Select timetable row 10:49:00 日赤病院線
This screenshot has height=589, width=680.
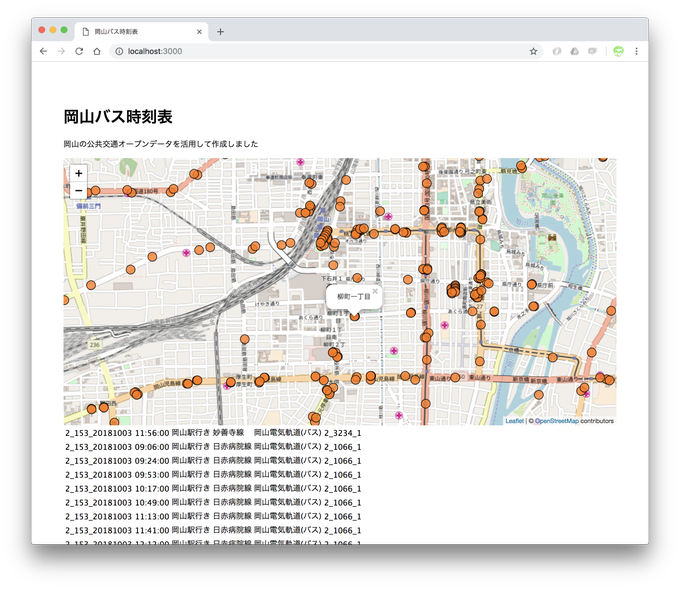pos(213,502)
